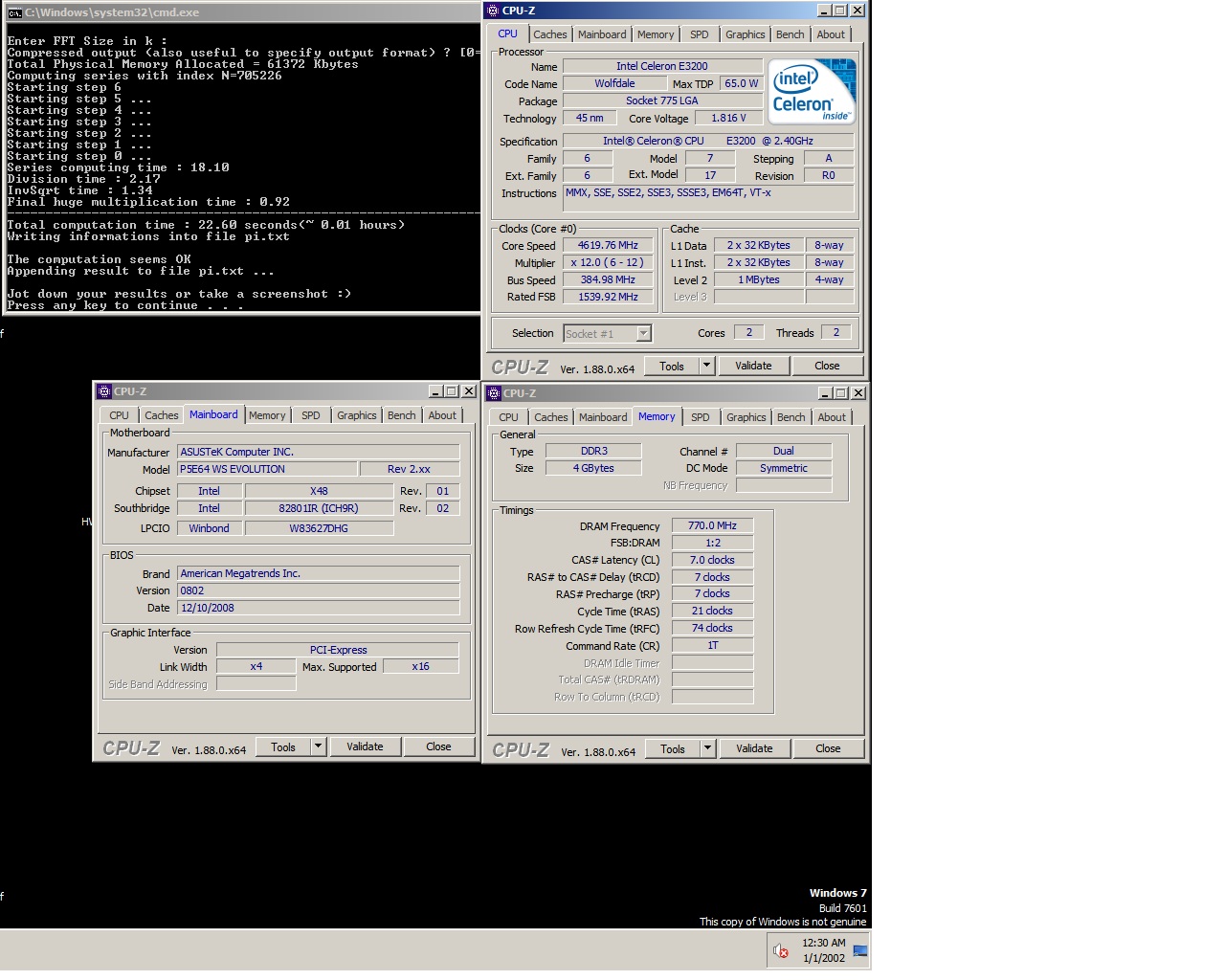
Task: Click the network tray icon
Action: [x=860, y=950]
